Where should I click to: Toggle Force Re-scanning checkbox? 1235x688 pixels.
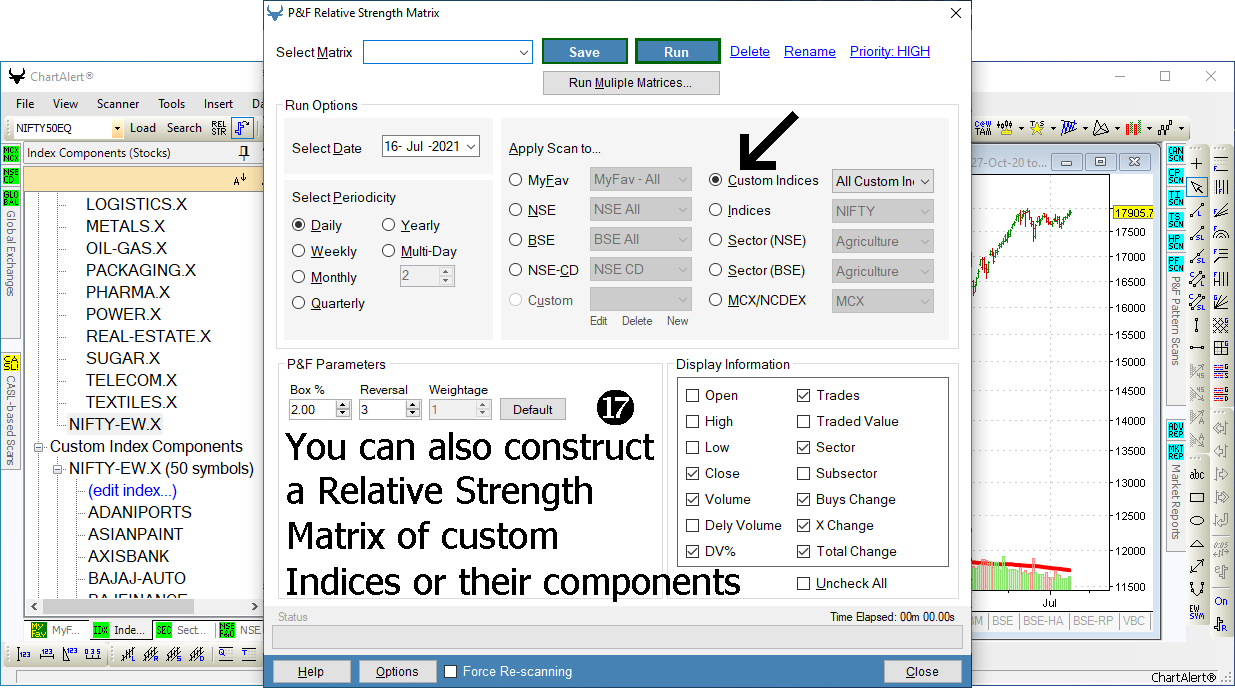pyautogui.click(x=451, y=671)
